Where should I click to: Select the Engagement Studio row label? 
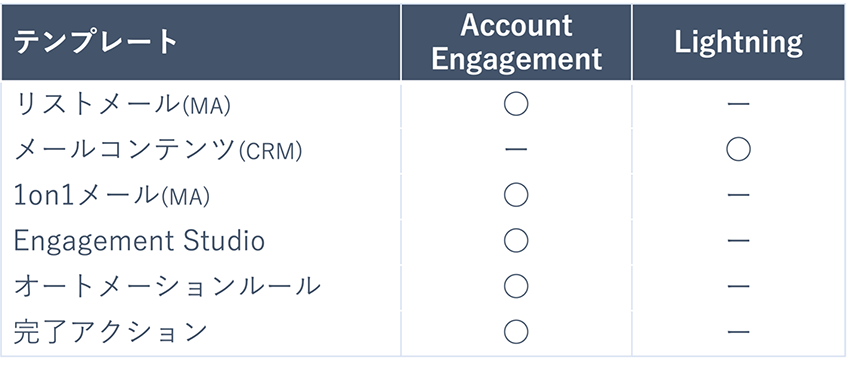click(x=139, y=241)
